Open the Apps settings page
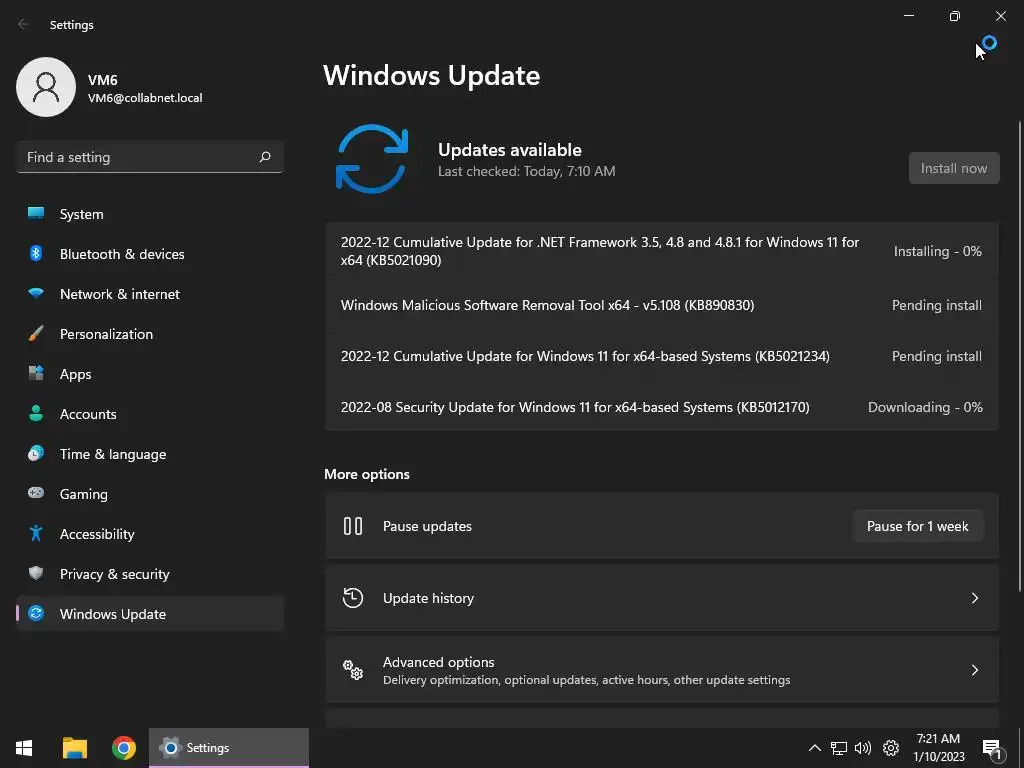Viewport: 1024px width, 768px height. point(150,374)
